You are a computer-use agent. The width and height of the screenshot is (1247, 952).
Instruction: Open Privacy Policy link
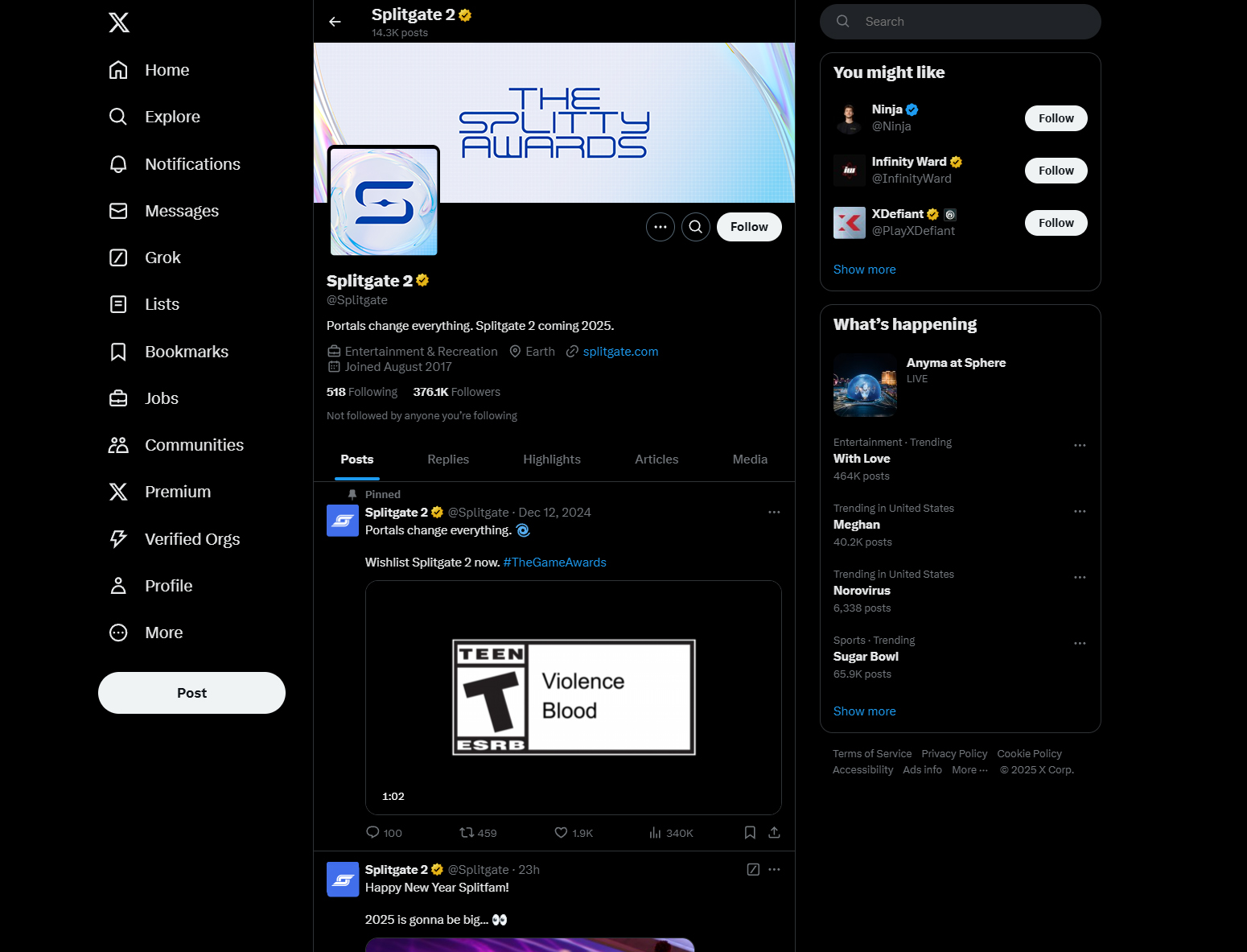pos(954,754)
